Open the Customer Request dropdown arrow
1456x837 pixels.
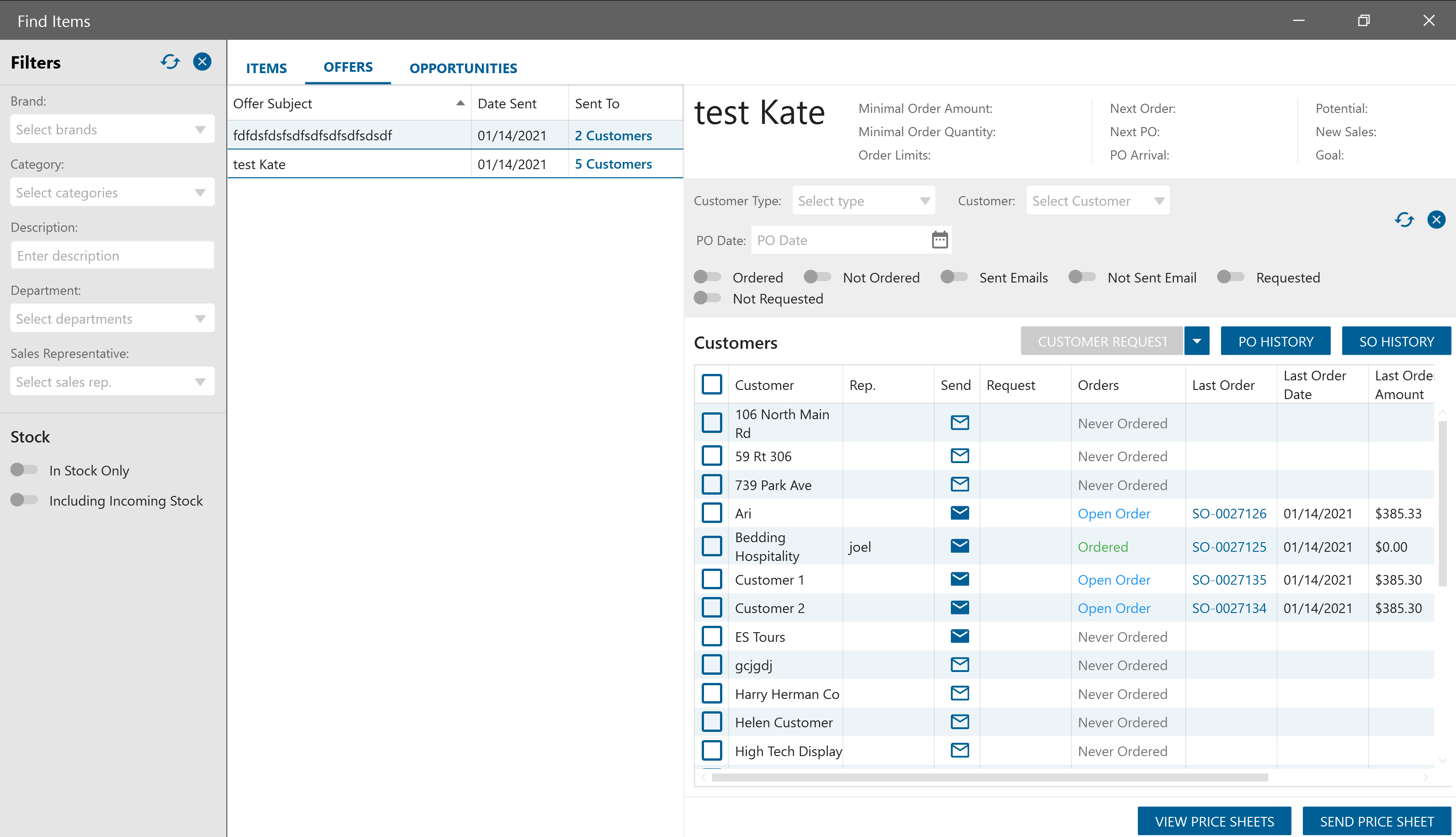[x=1196, y=341]
